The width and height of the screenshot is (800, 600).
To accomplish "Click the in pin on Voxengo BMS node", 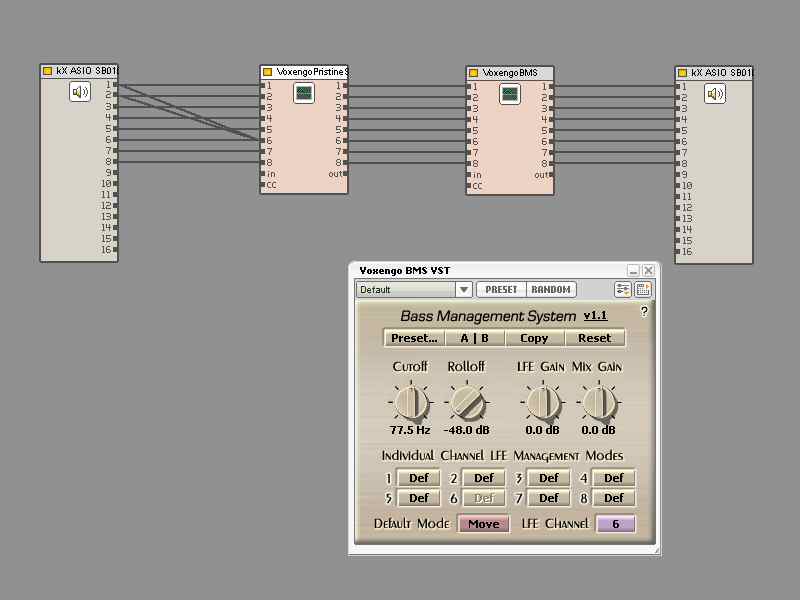I will 469,174.
